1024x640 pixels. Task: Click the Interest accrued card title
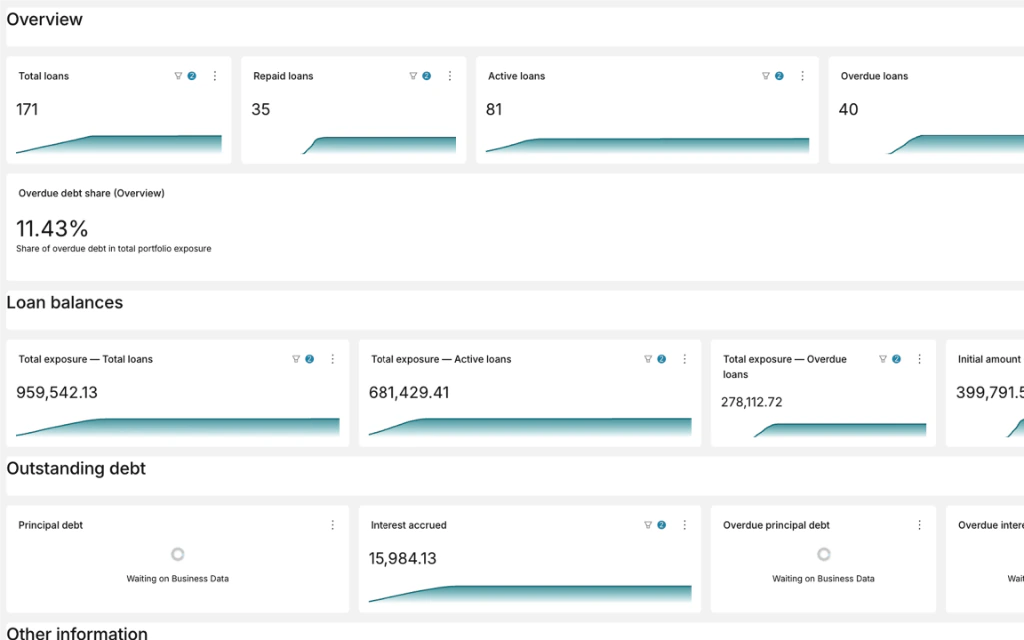point(409,525)
